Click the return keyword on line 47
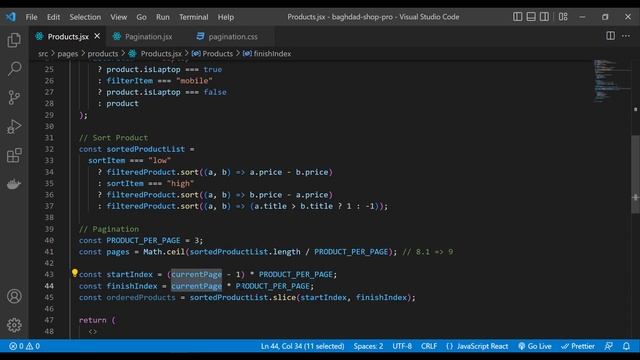The image size is (640, 360). 93,320
